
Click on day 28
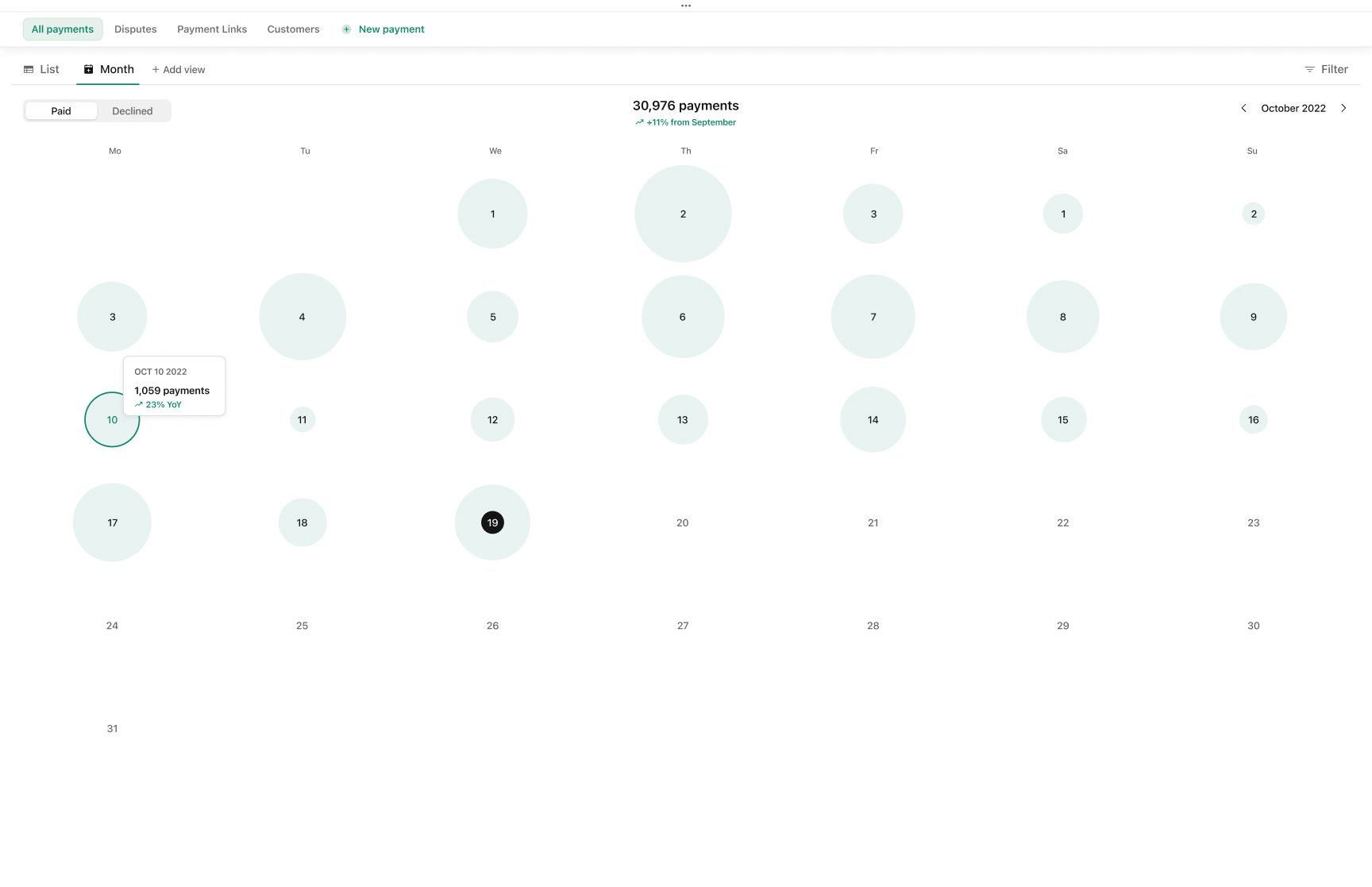[x=873, y=626]
